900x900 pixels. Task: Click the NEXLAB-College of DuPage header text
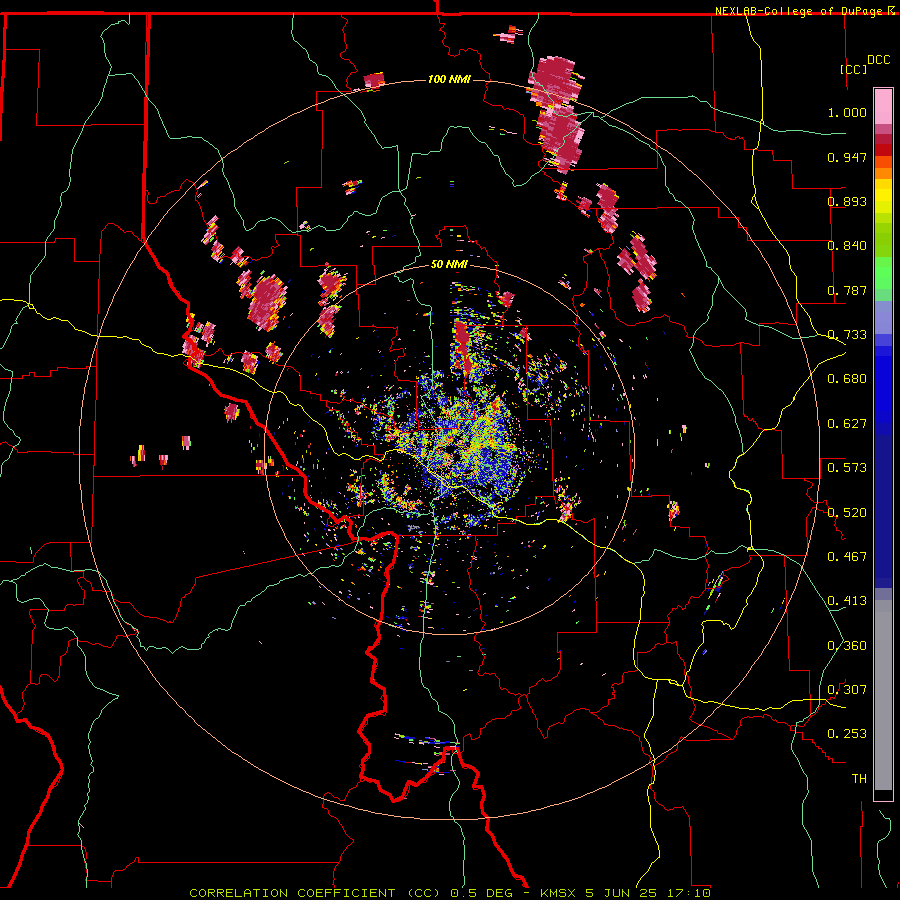click(x=798, y=11)
